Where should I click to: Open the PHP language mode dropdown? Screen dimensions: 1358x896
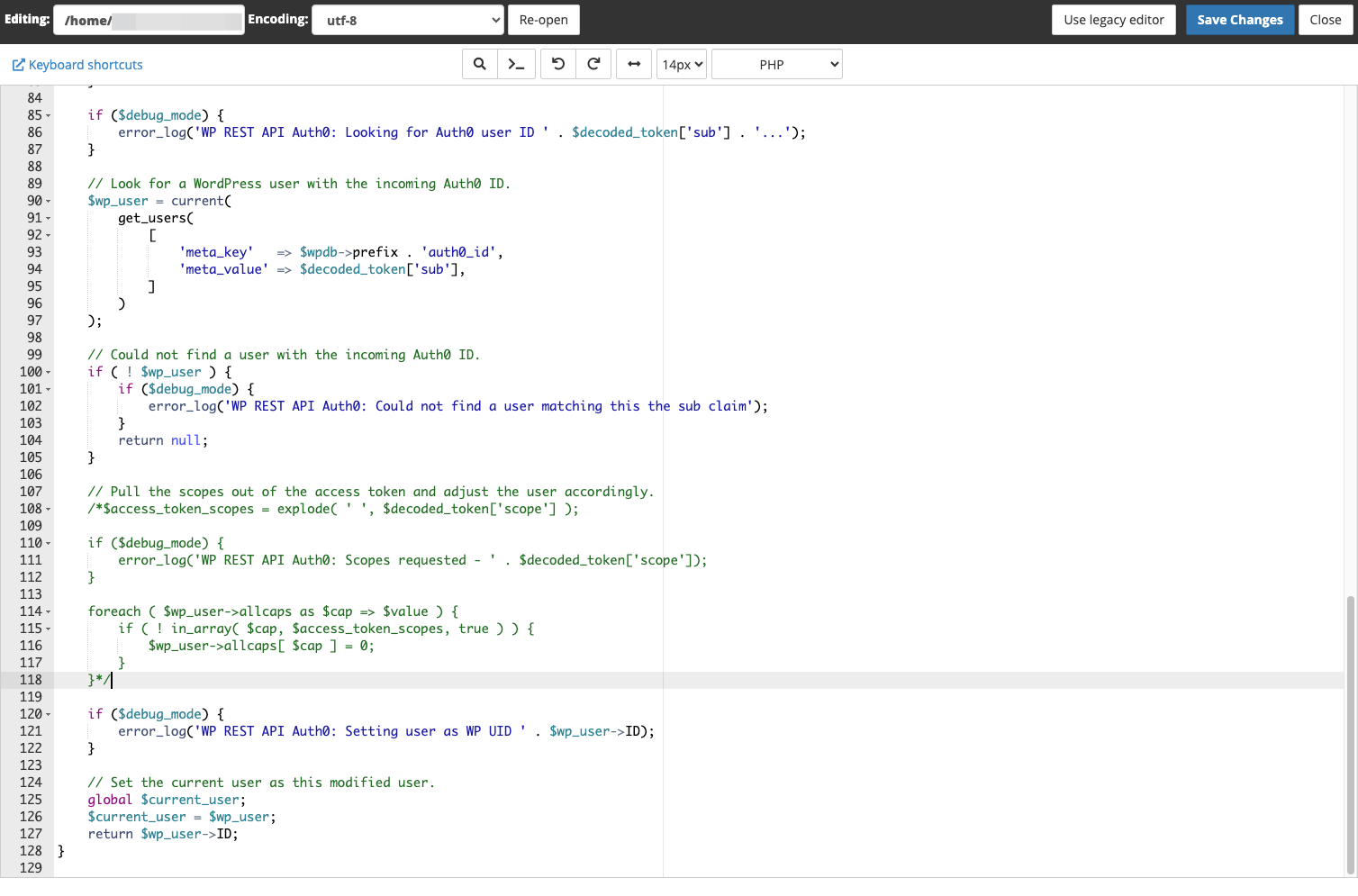coord(777,64)
